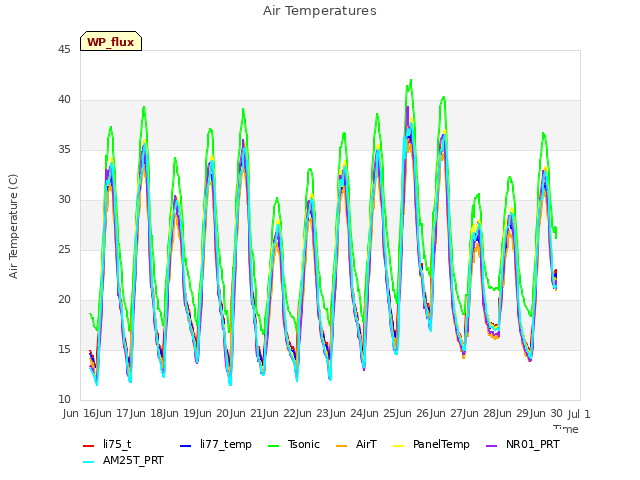Click the 28Jun x-axis date label
This screenshot has height=480, width=640.
(x=498, y=413)
